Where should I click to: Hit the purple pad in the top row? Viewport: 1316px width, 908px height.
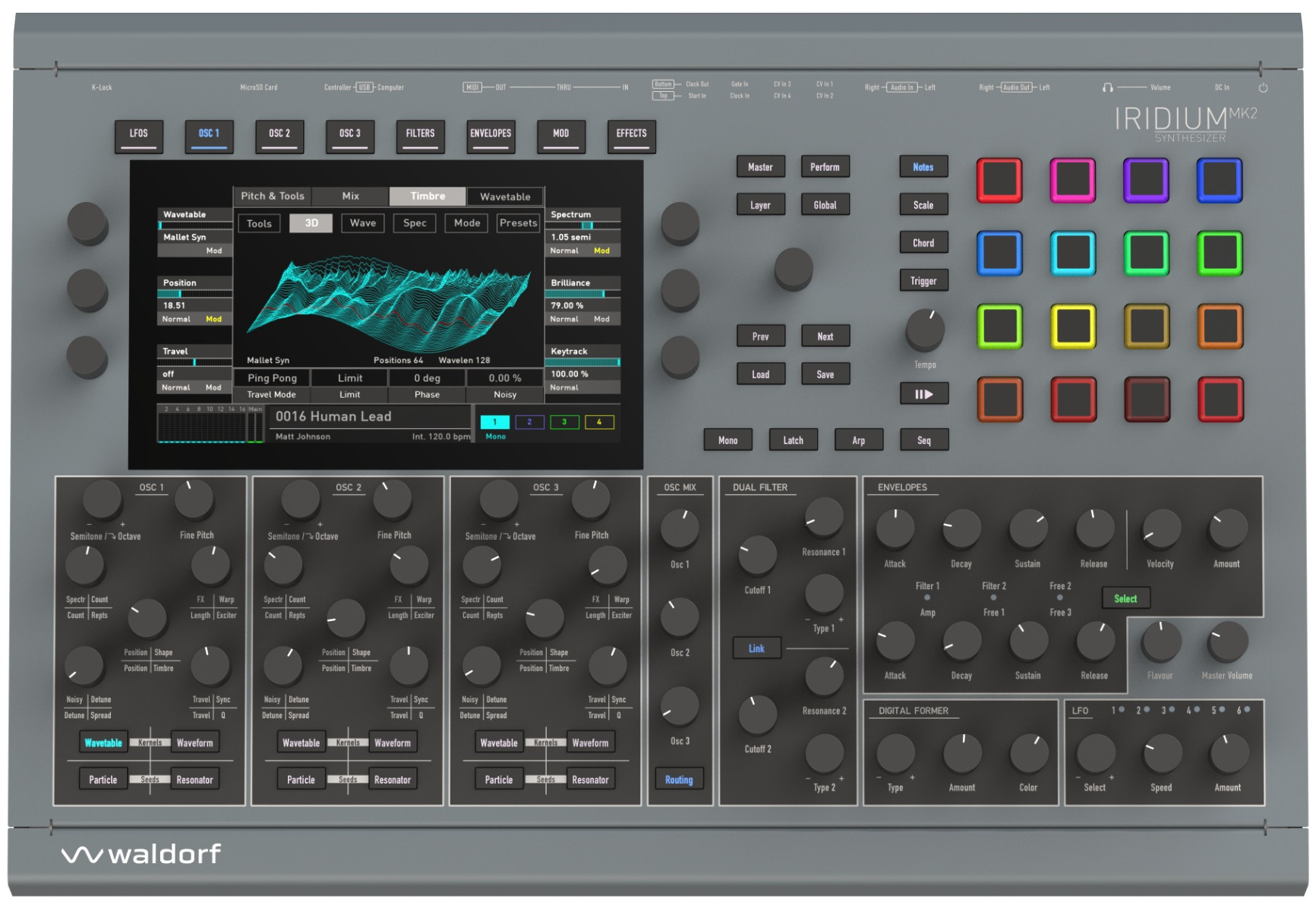(x=1146, y=181)
